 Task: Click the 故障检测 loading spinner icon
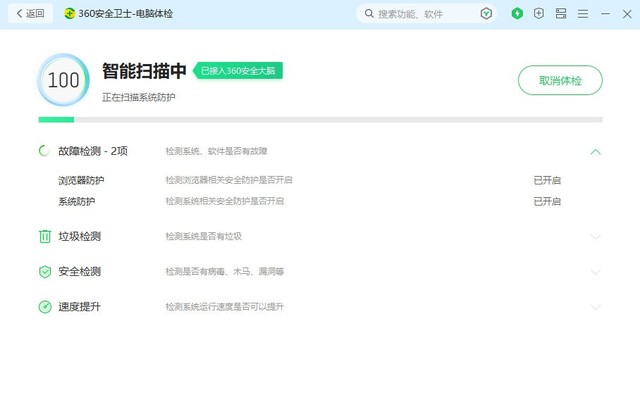(44, 151)
